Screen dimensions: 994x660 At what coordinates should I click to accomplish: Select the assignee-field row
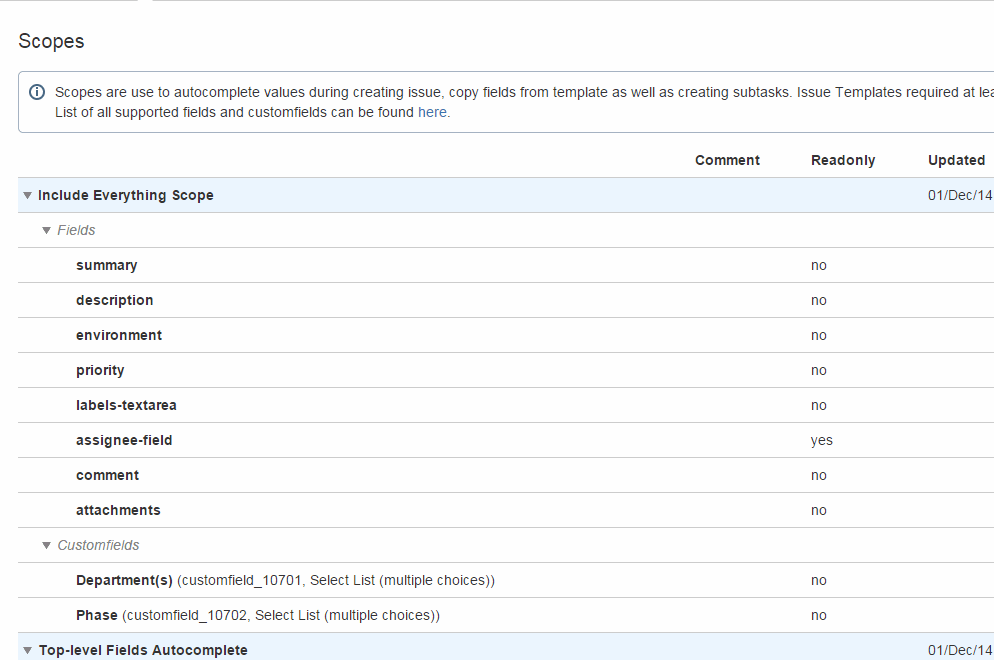506,440
